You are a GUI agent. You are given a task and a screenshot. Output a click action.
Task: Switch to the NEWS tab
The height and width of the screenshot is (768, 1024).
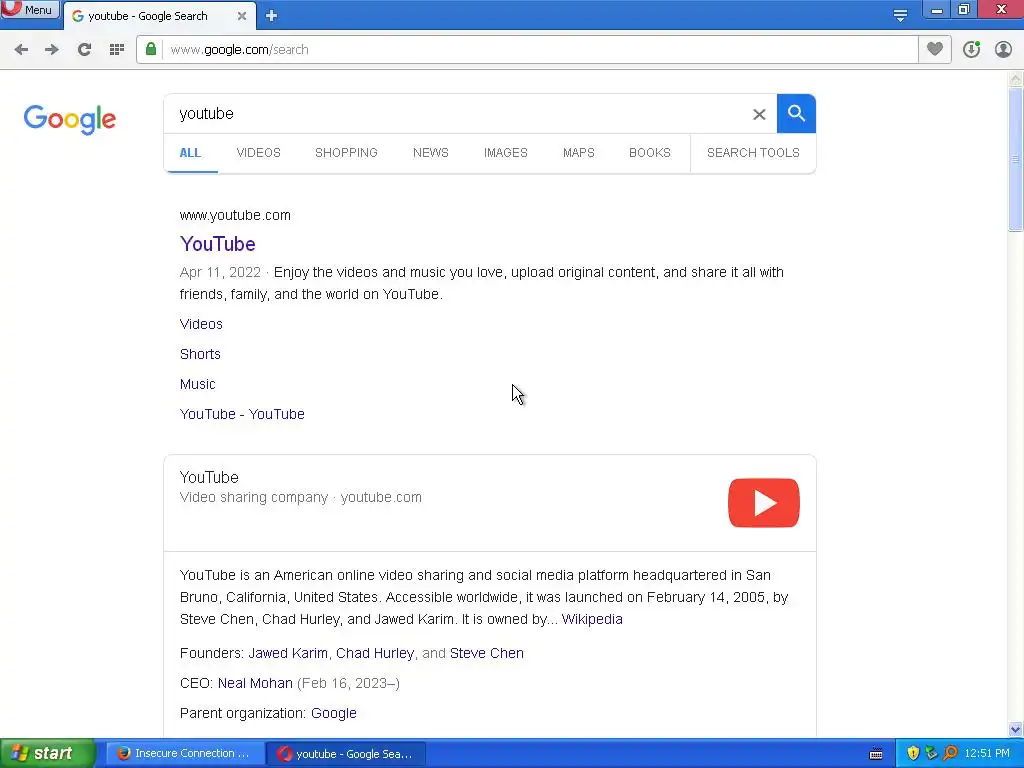click(430, 153)
